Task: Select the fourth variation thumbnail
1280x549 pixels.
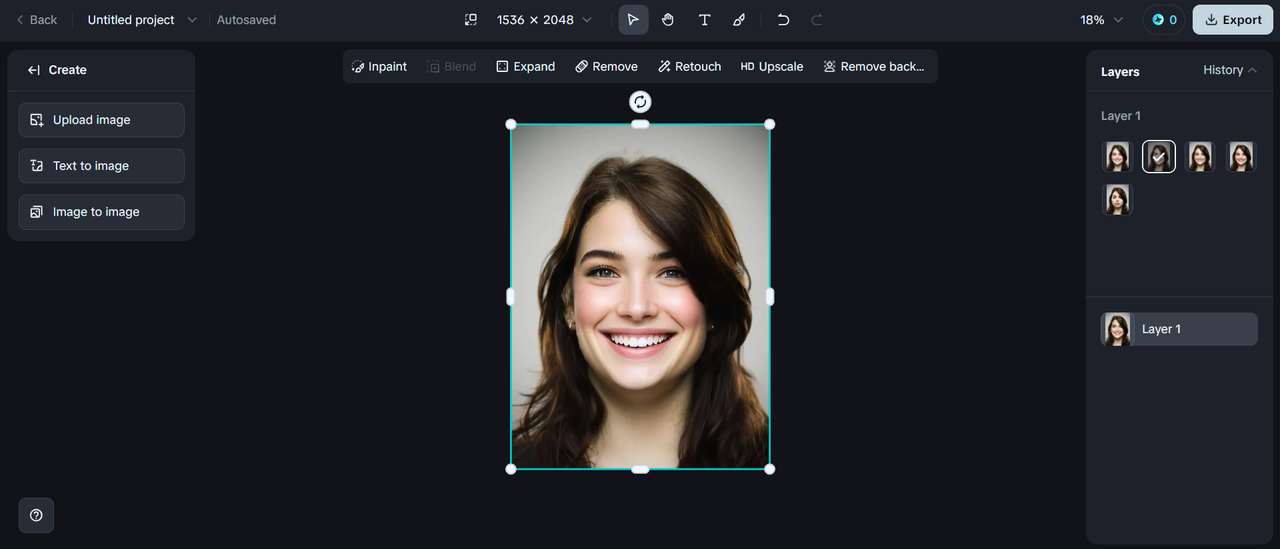Action: pyautogui.click(x=1241, y=156)
